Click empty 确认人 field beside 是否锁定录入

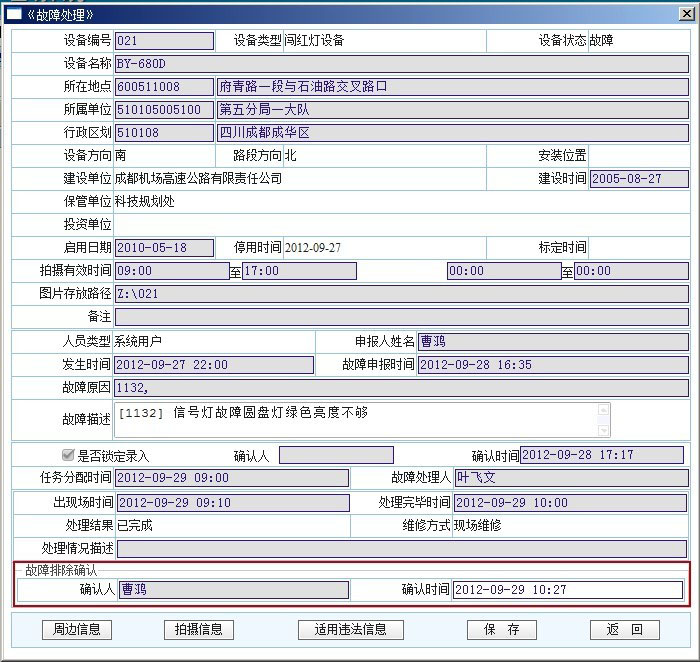pyautogui.click(x=336, y=455)
